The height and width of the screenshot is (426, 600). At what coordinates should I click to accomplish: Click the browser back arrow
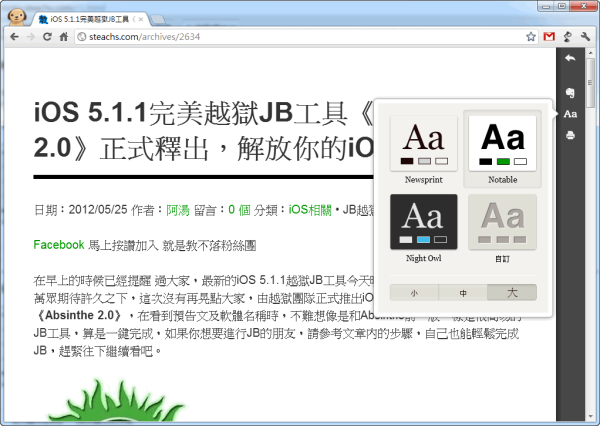coord(14,37)
